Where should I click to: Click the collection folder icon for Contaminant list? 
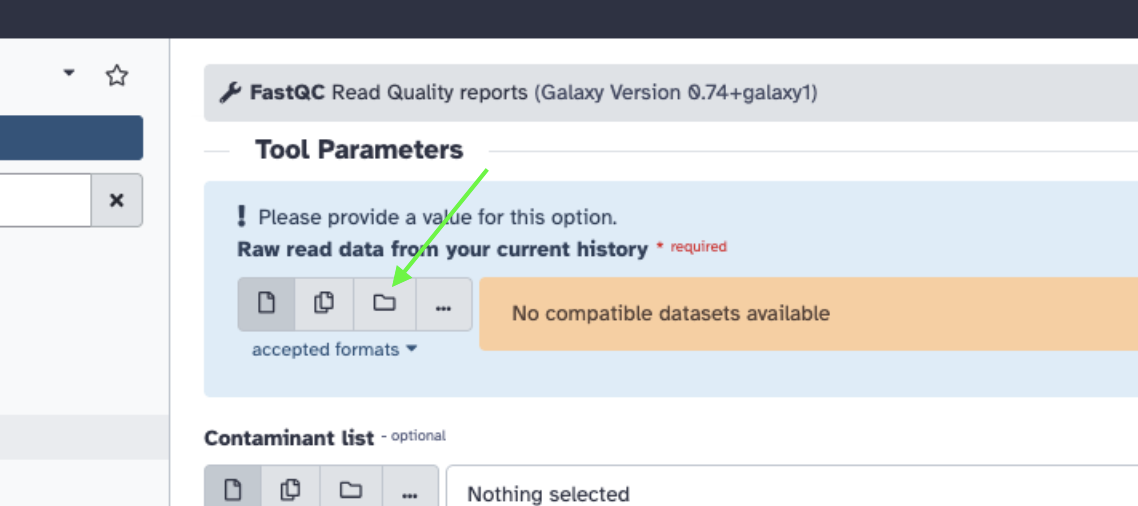tap(350, 490)
